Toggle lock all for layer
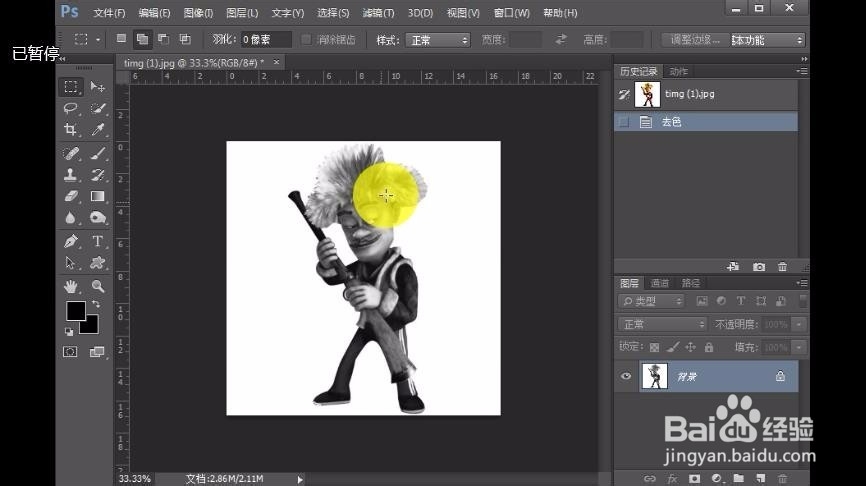Image resolution: width=866 pixels, height=486 pixels. point(709,347)
